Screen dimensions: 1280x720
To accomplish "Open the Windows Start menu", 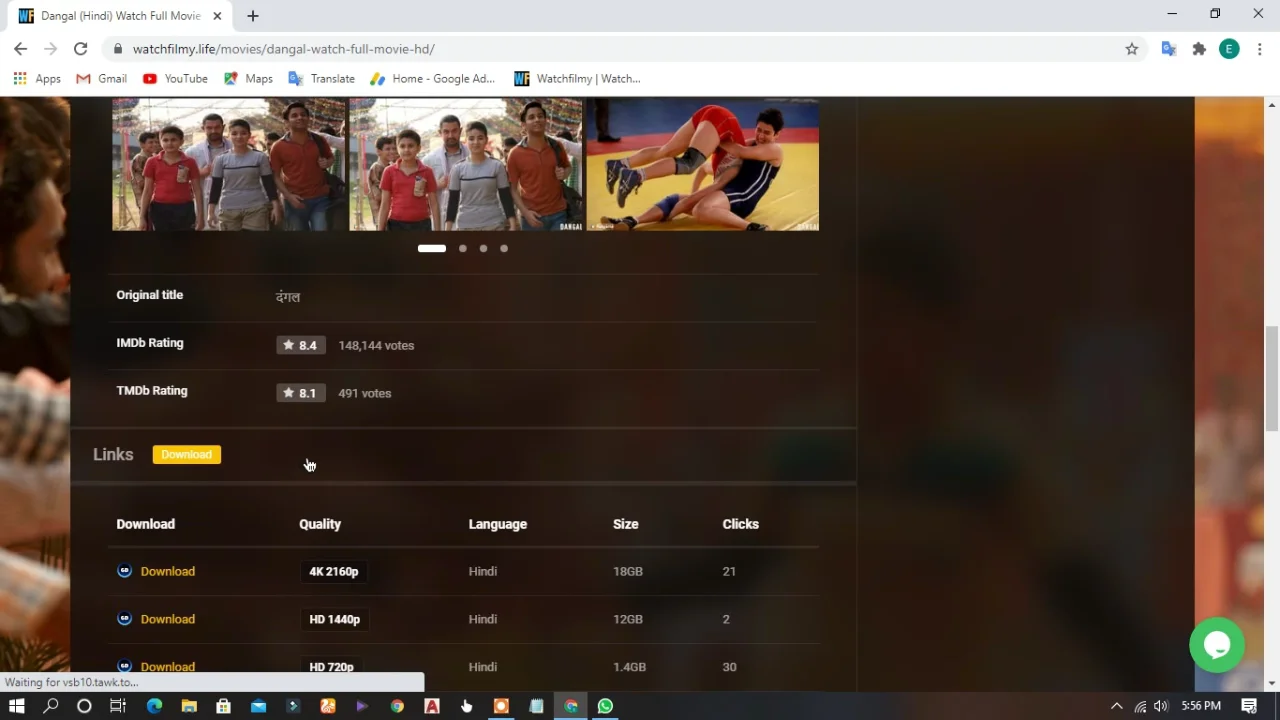I will tap(16, 706).
